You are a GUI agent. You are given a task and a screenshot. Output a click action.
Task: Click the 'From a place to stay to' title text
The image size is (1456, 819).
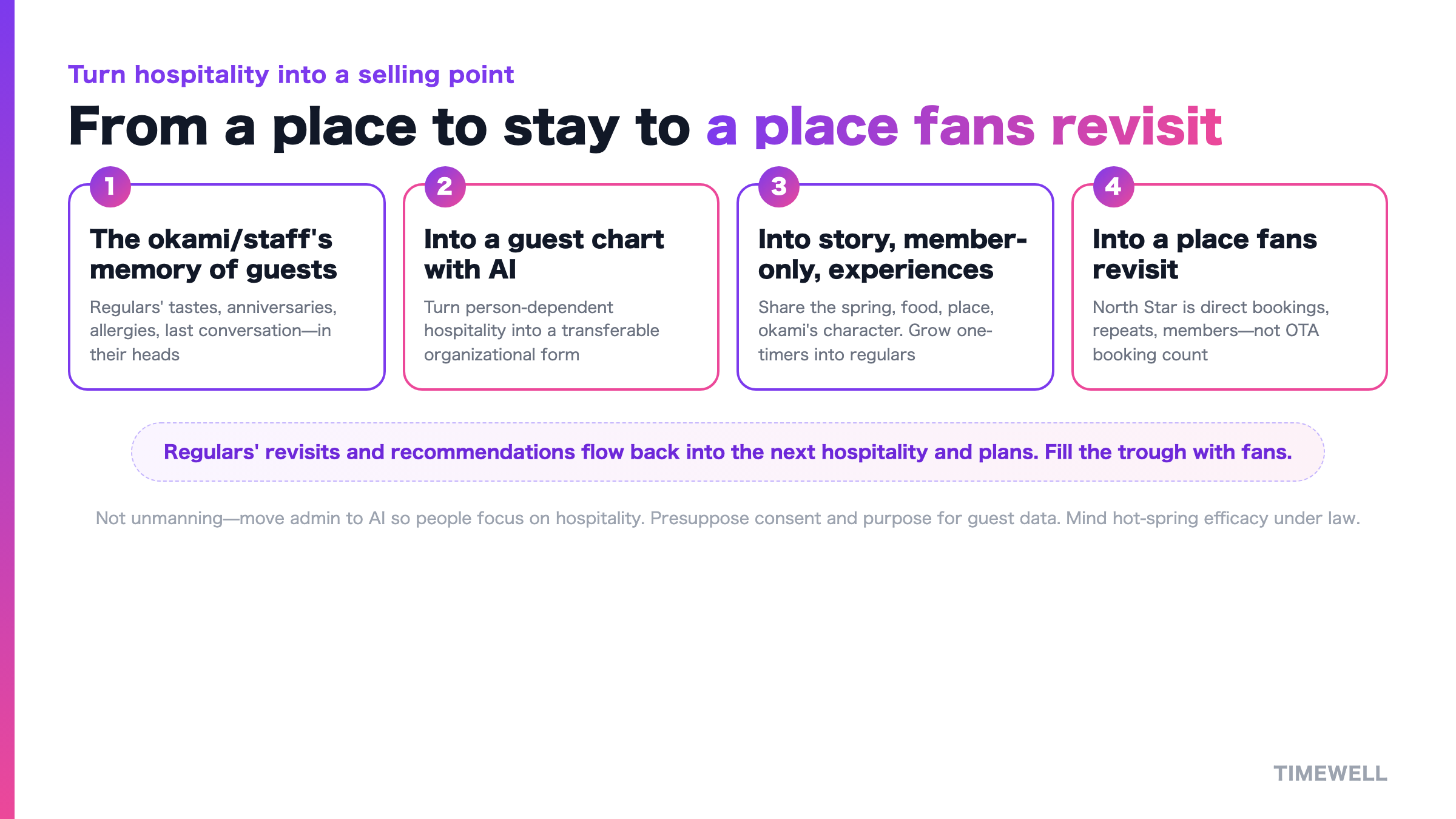pyautogui.click(x=379, y=127)
